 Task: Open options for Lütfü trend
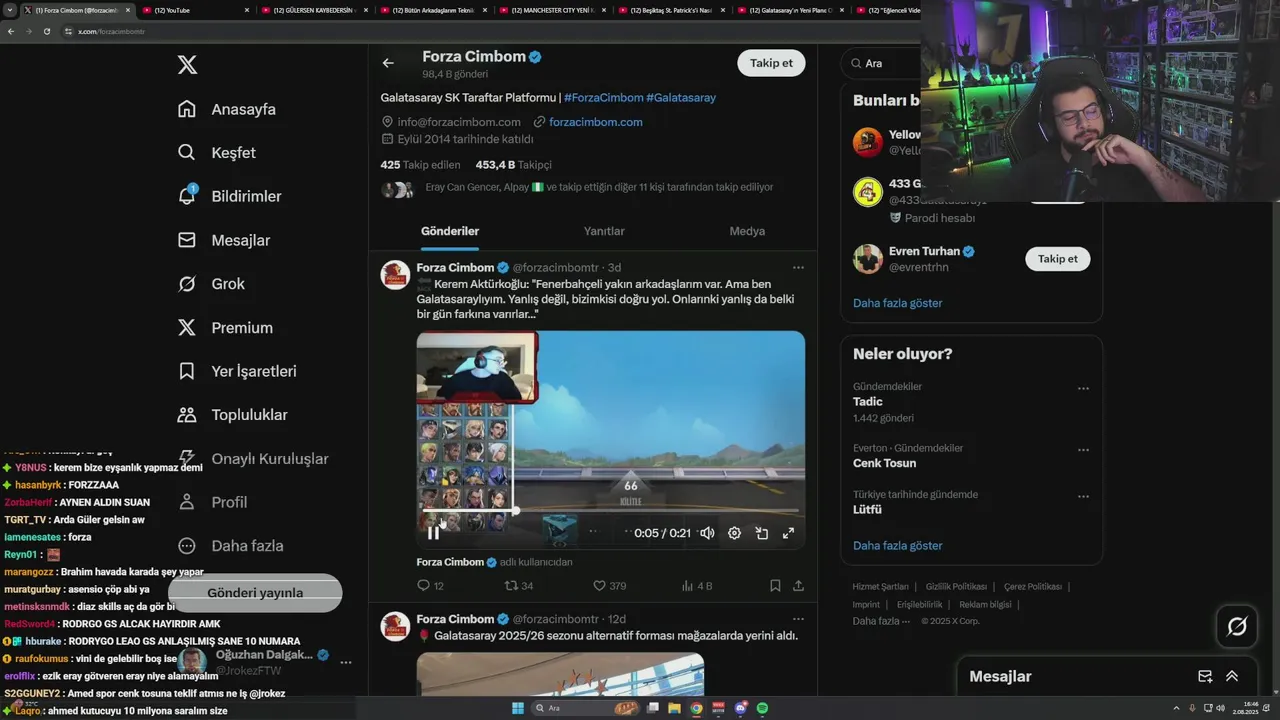click(1083, 497)
